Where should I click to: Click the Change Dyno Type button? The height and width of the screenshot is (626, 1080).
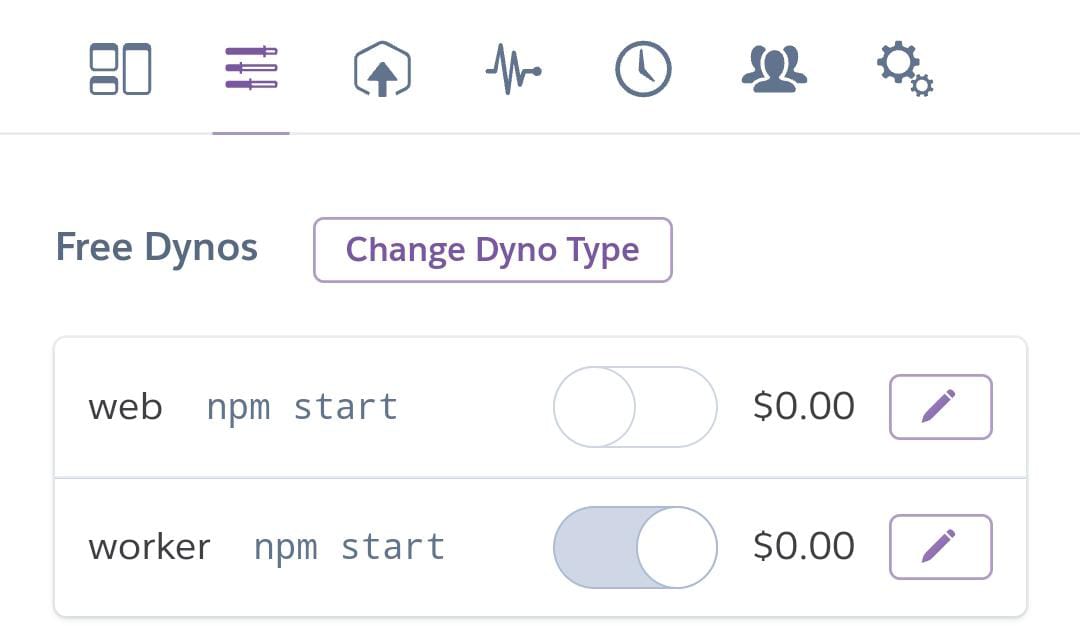tap(492, 250)
